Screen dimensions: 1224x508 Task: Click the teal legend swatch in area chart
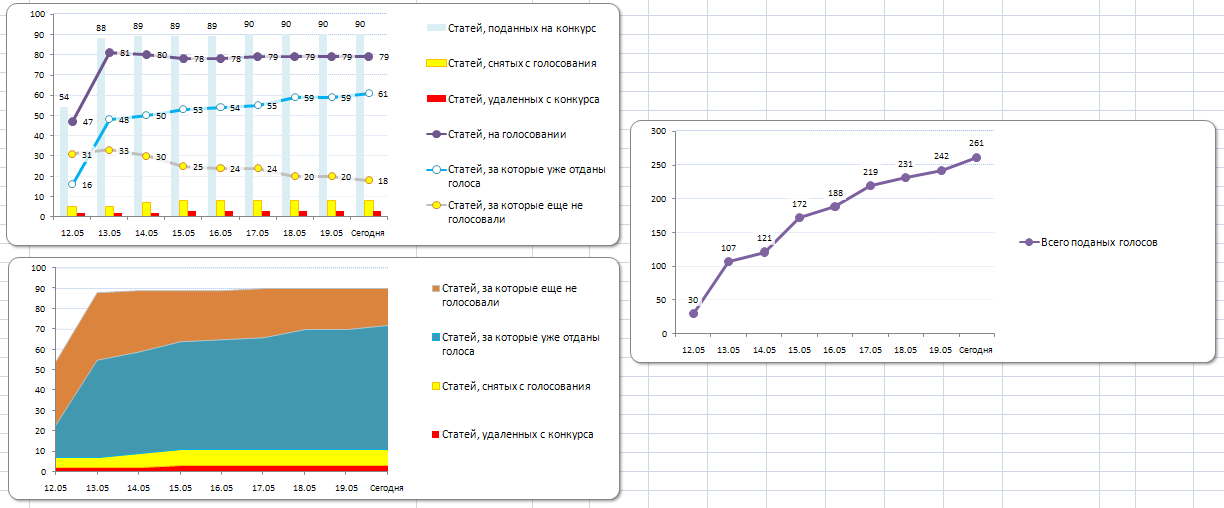(x=434, y=337)
